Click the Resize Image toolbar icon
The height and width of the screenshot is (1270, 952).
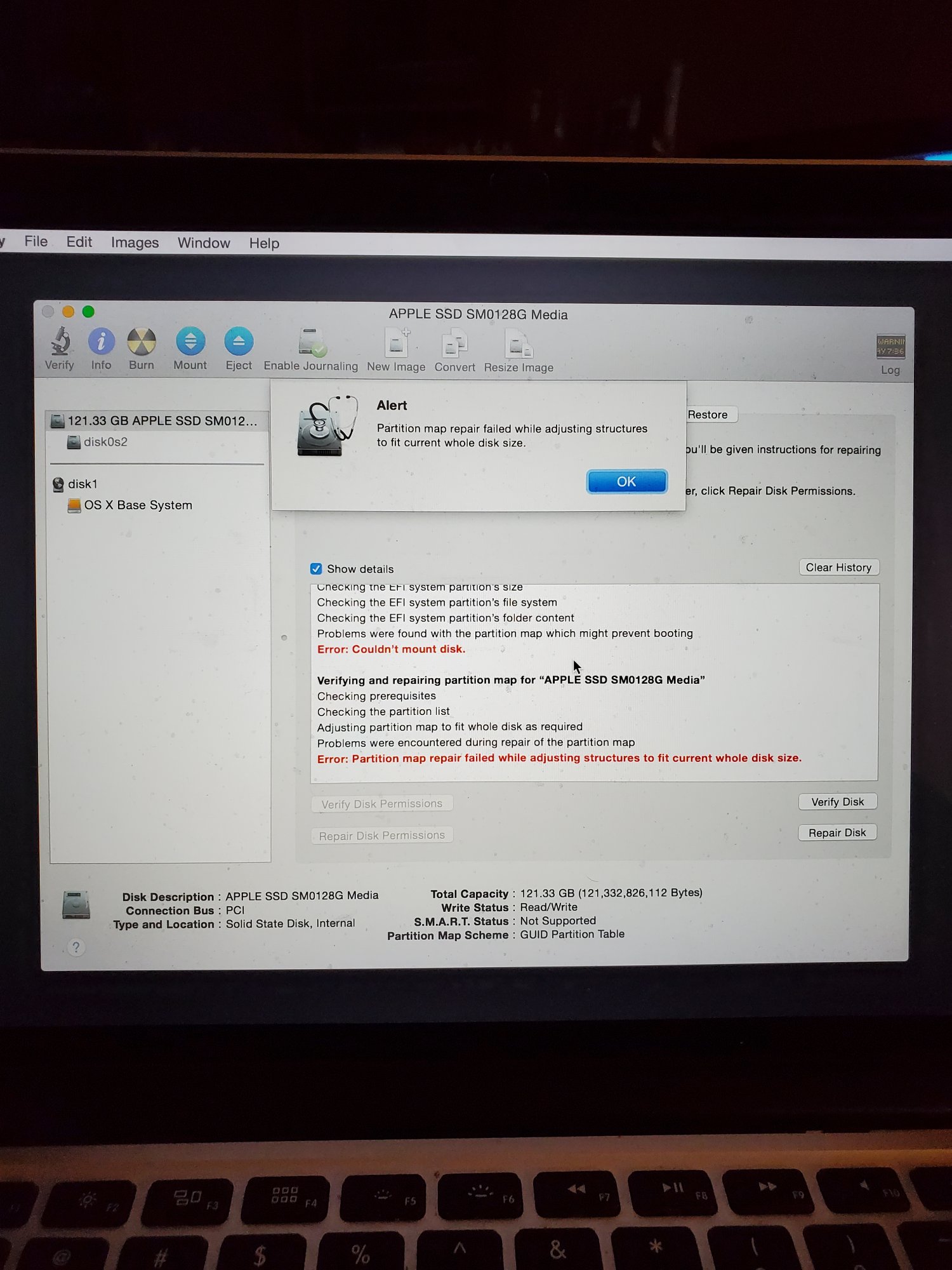[519, 344]
